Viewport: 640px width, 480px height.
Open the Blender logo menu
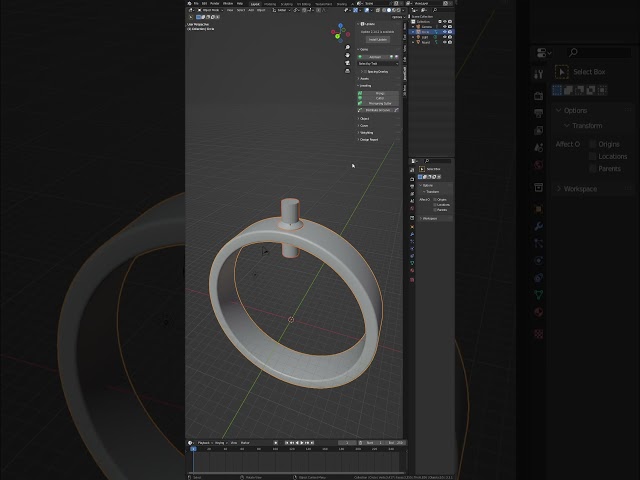(189, 3)
